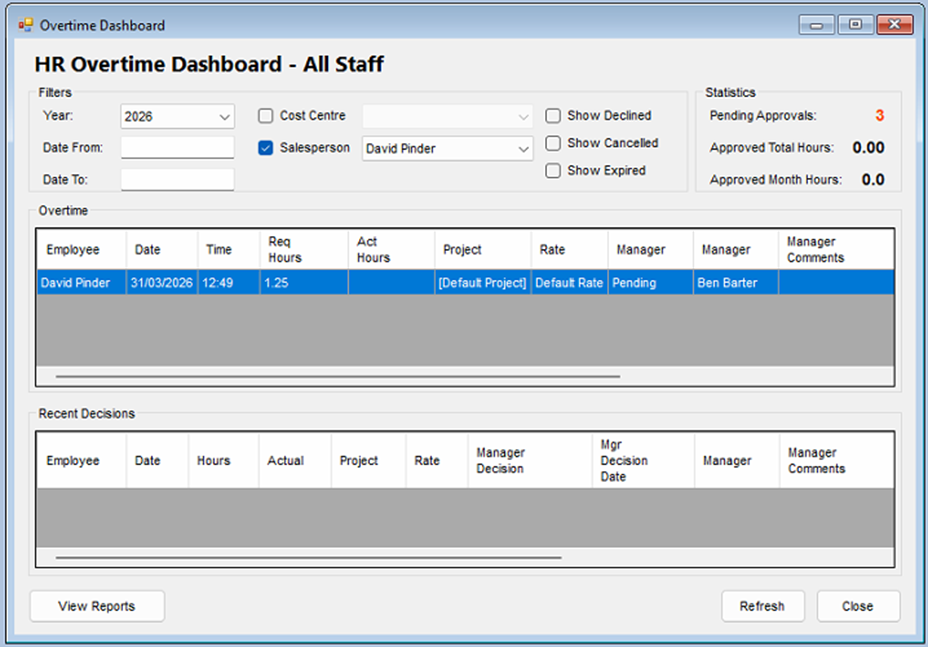Click the Pending status cell
This screenshot has width=928, height=647.
[650, 282]
